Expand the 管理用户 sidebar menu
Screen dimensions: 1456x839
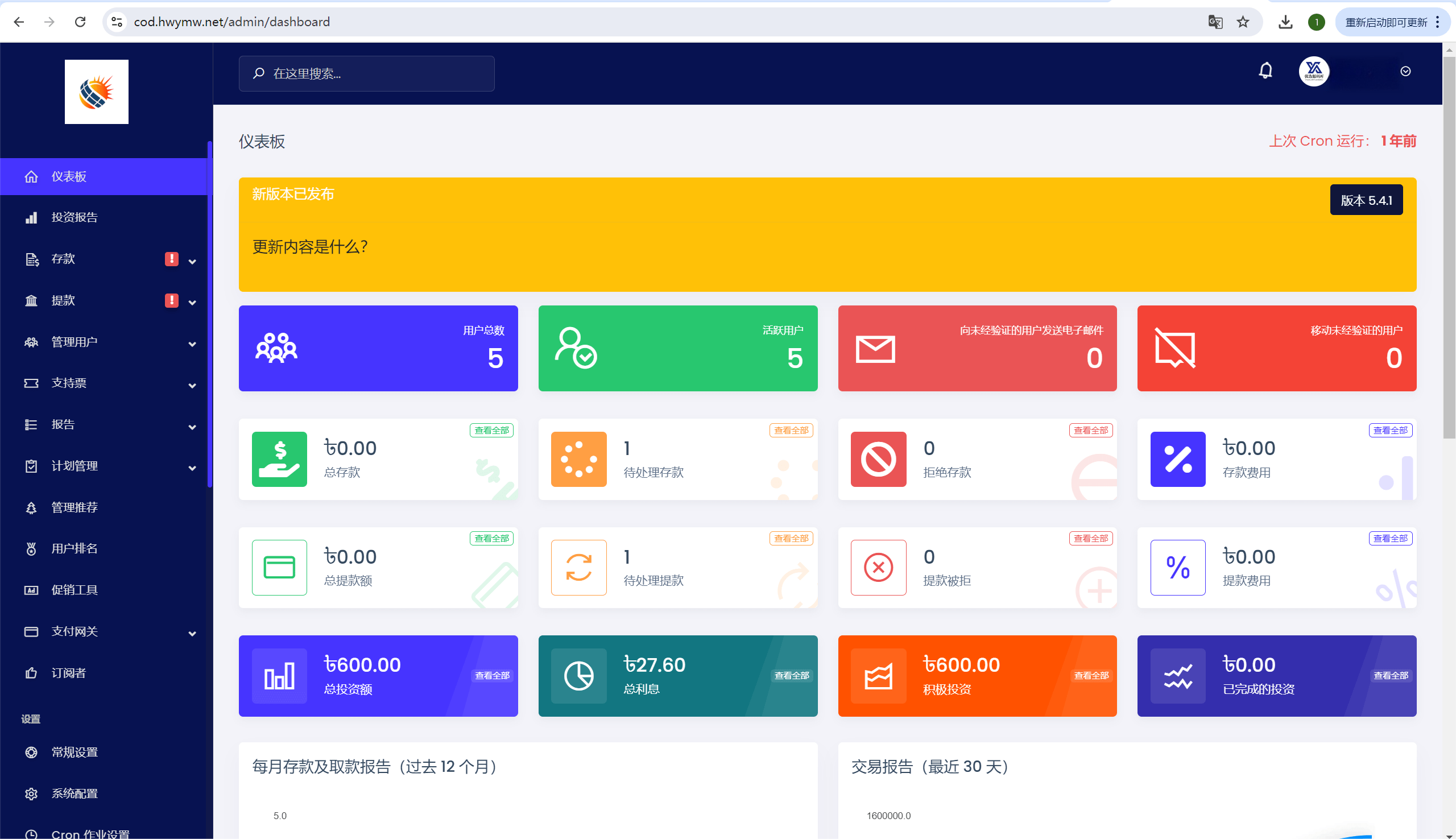click(x=192, y=344)
